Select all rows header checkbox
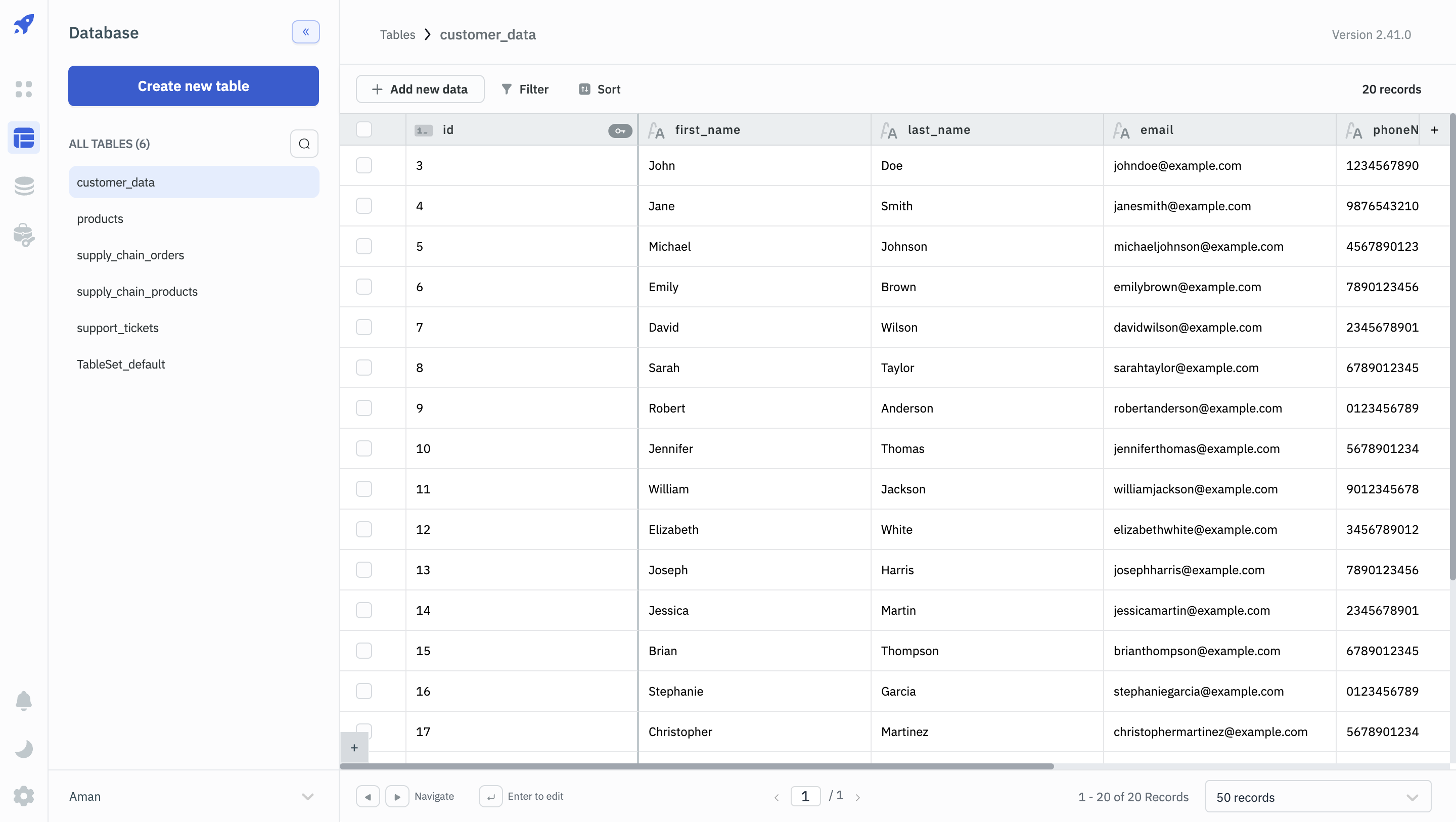This screenshot has height=822, width=1456. pos(364,129)
